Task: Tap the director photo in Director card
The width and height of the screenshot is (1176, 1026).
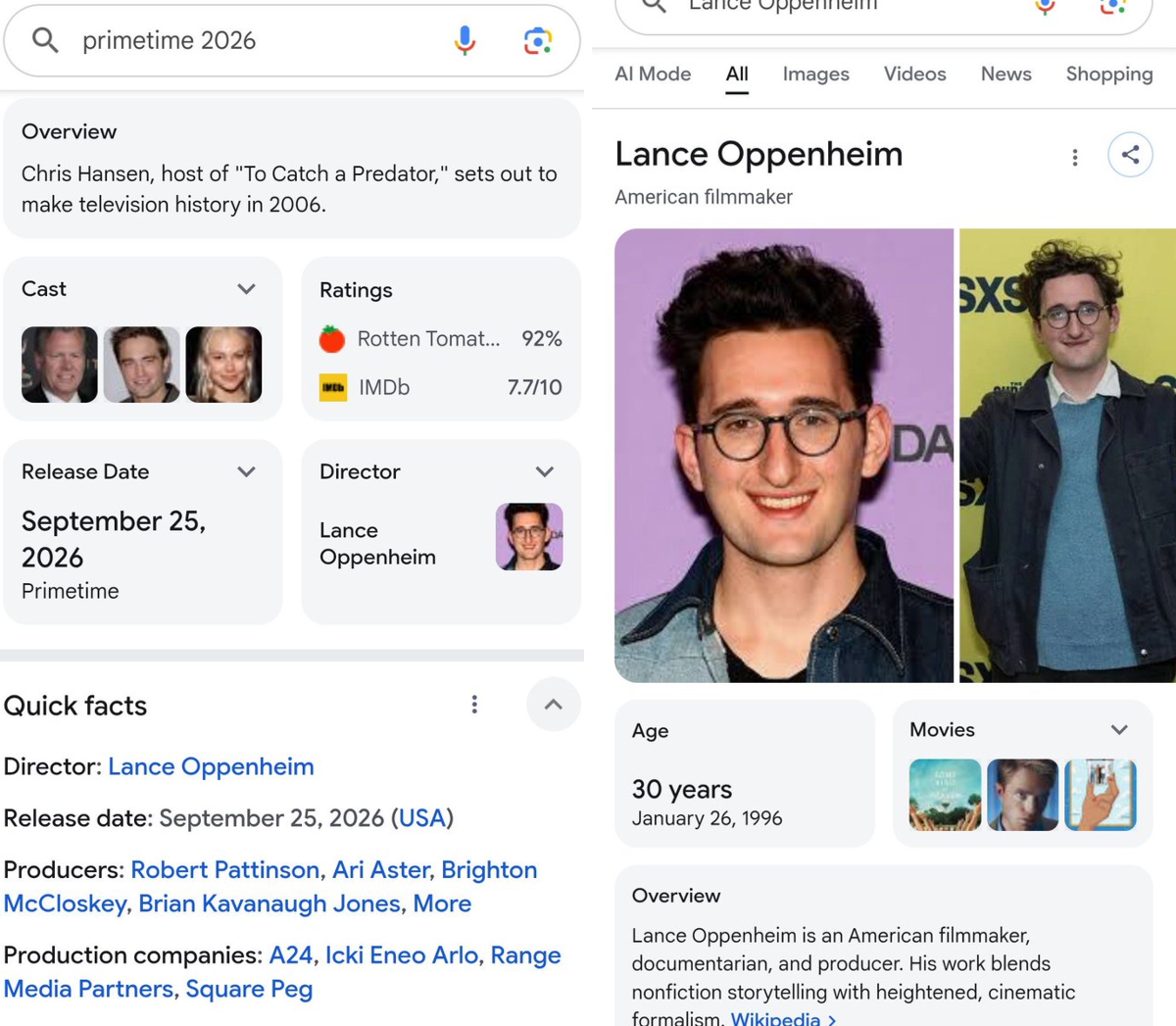Action: point(529,537)
